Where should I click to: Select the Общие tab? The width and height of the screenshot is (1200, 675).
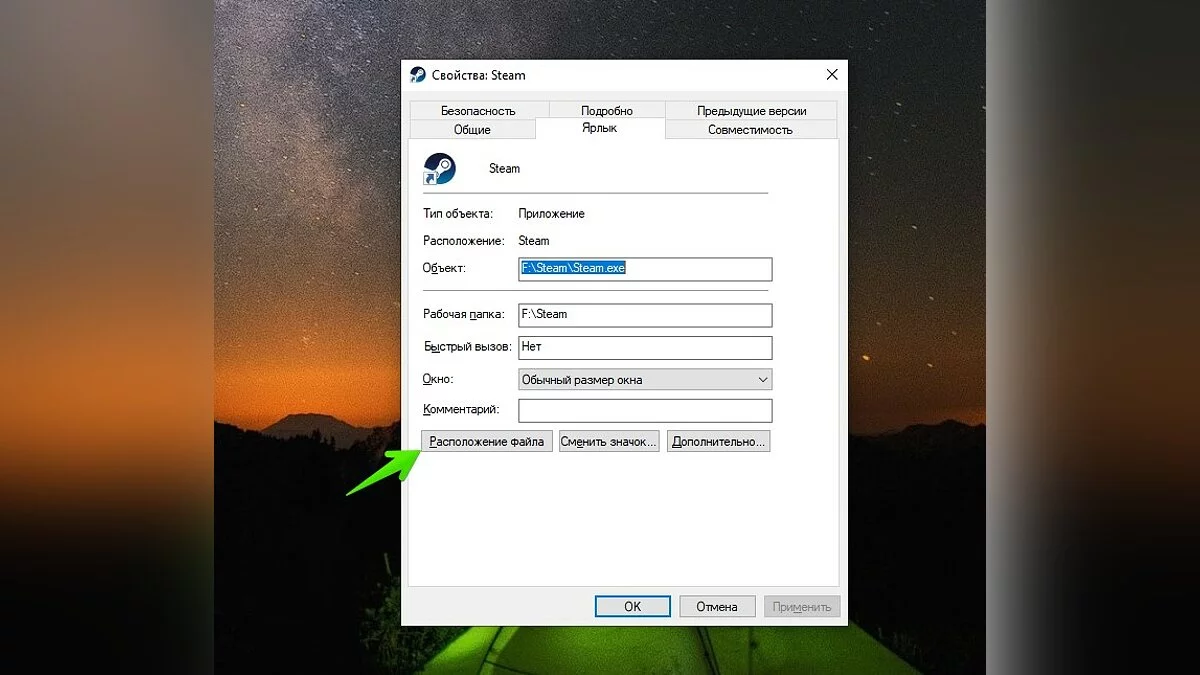tap(472, 130)
